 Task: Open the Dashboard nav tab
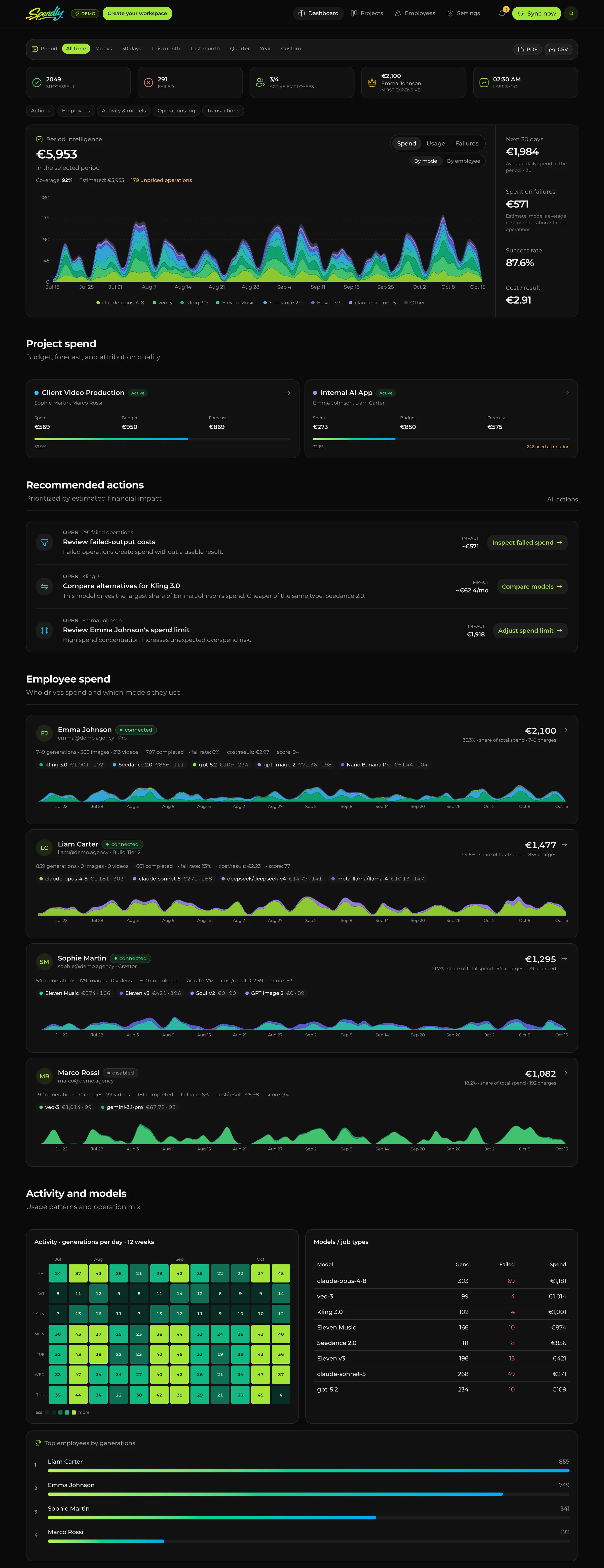(x=318, y=13)
